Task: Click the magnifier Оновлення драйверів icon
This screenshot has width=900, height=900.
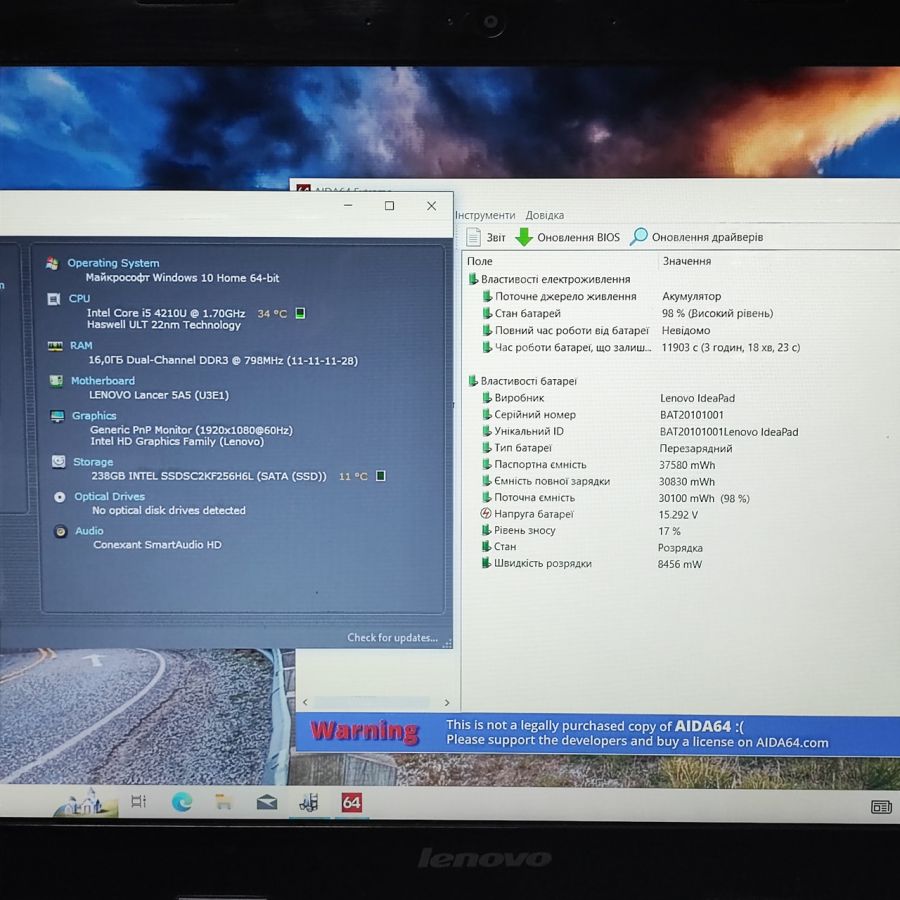Action: (638, 236)
